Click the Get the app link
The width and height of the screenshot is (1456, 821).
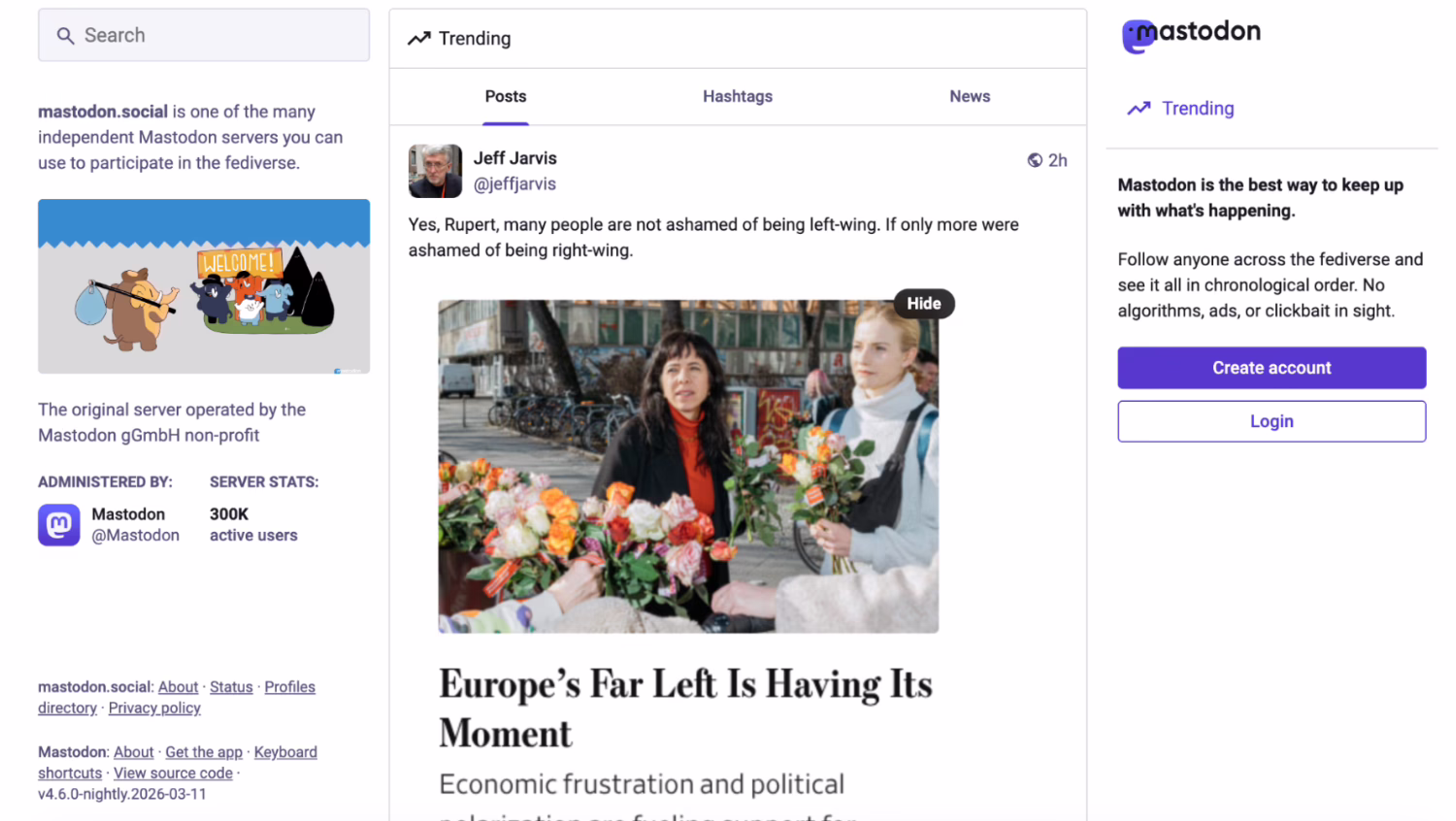[204, 751]
